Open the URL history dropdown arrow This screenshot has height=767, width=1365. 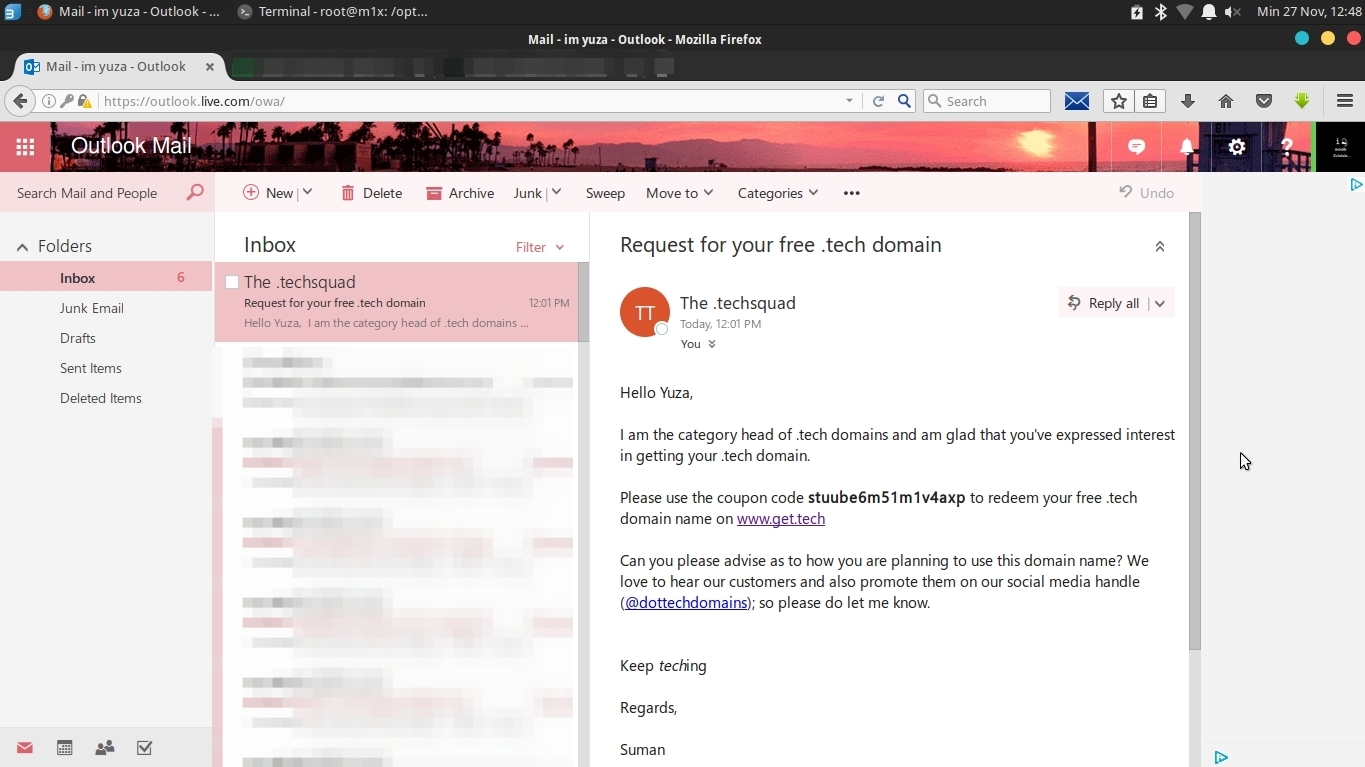849,101
